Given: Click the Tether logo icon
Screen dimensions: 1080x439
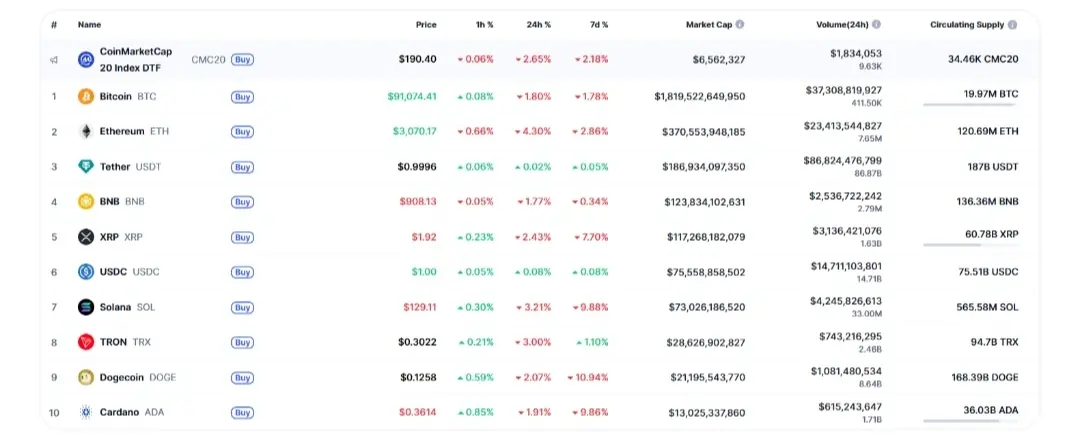Looking at the screenshot, I should point(86,167).
